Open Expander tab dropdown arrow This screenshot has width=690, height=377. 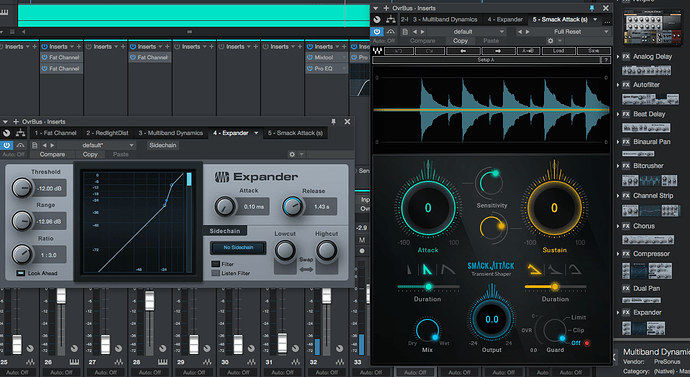256,133
